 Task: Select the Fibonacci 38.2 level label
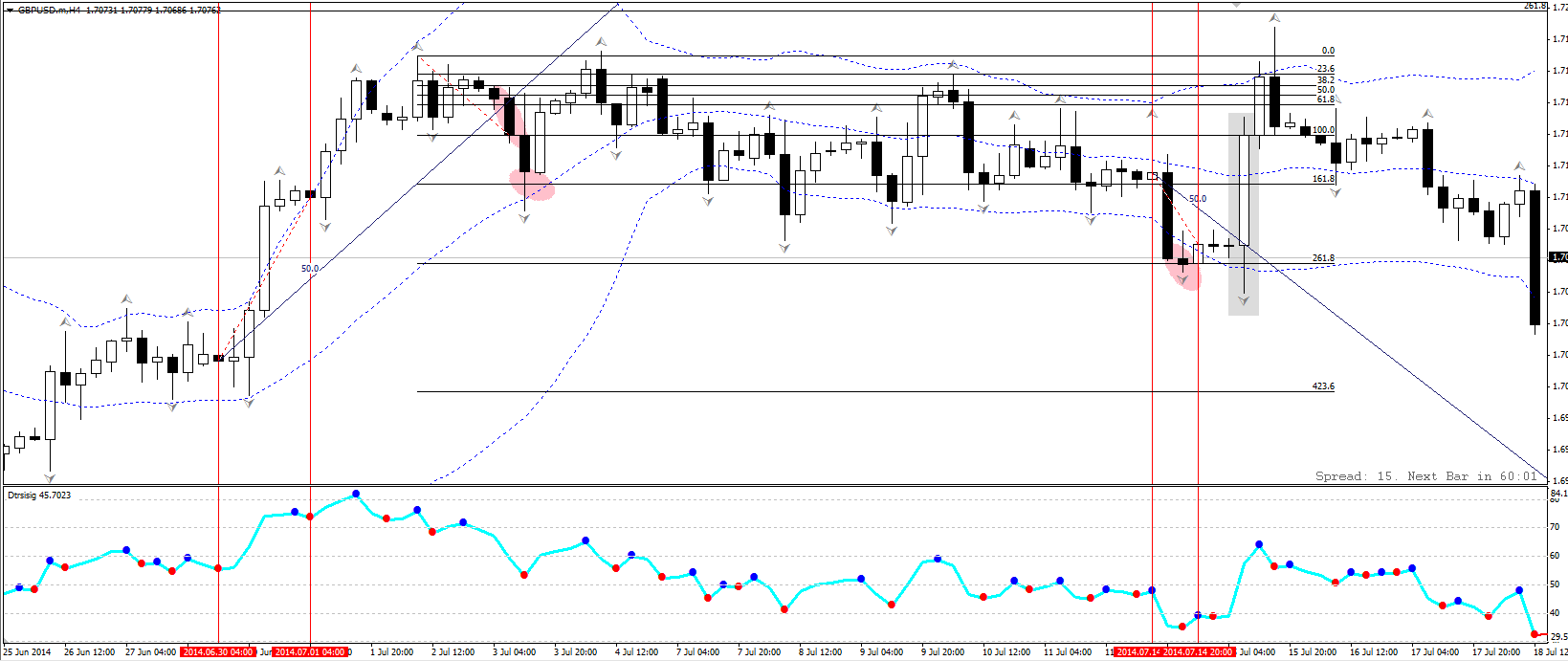point(1325,79)
